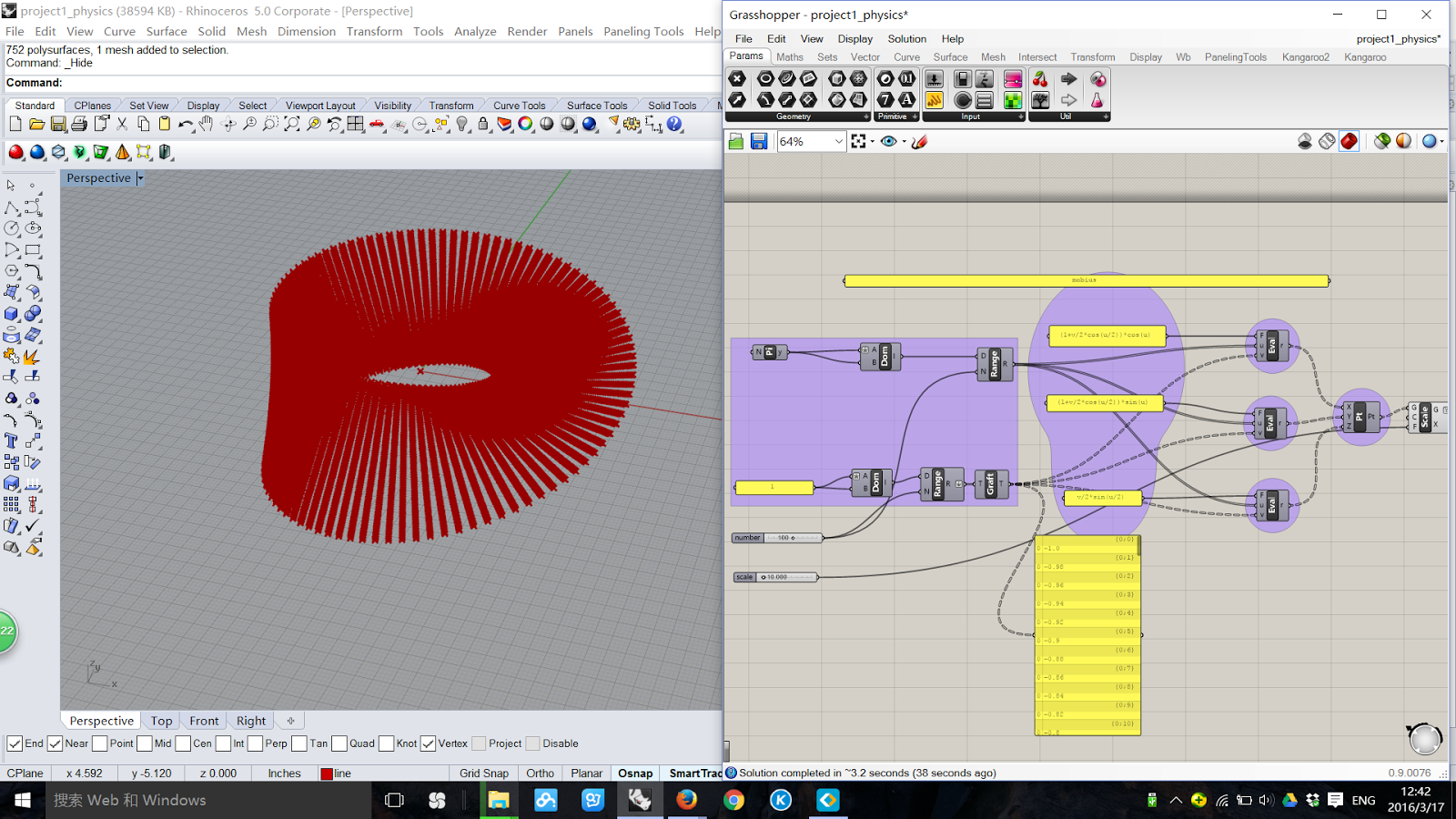Select the Number Slider icon in Input group
The width and height of the screenshot is (1456, 819).
(935, 79)
